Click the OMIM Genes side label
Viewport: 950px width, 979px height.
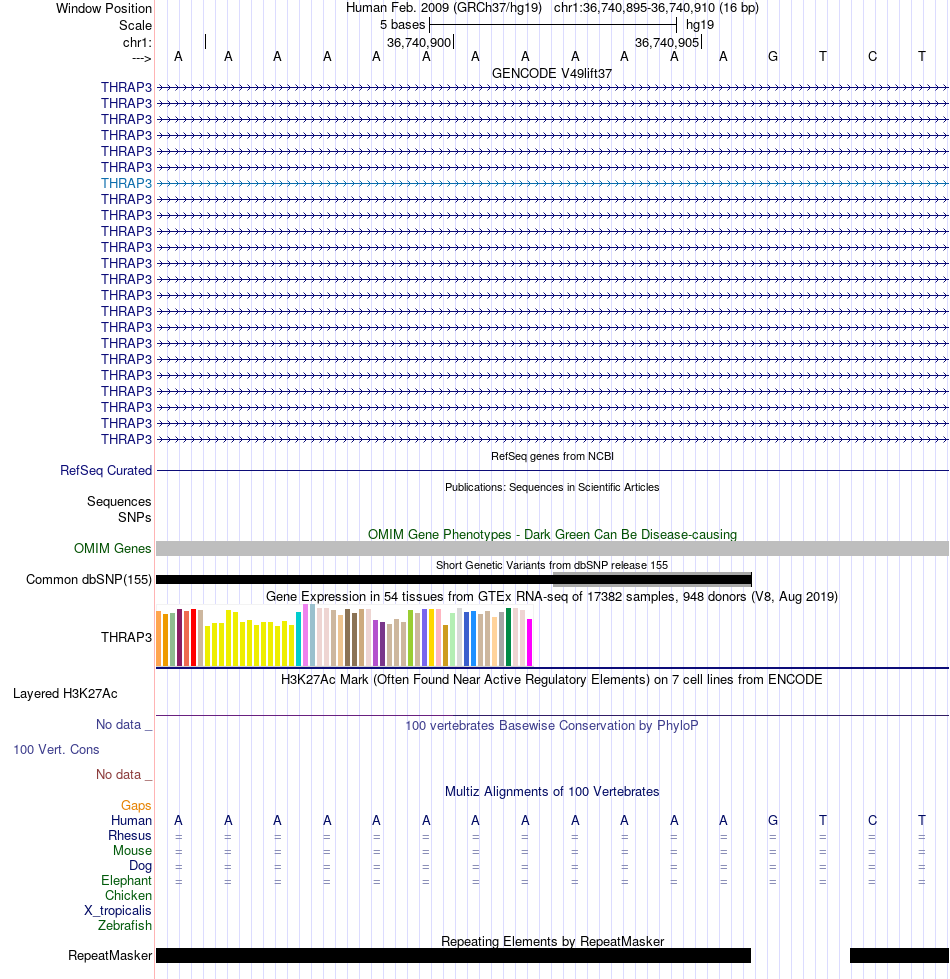point(112,548)
